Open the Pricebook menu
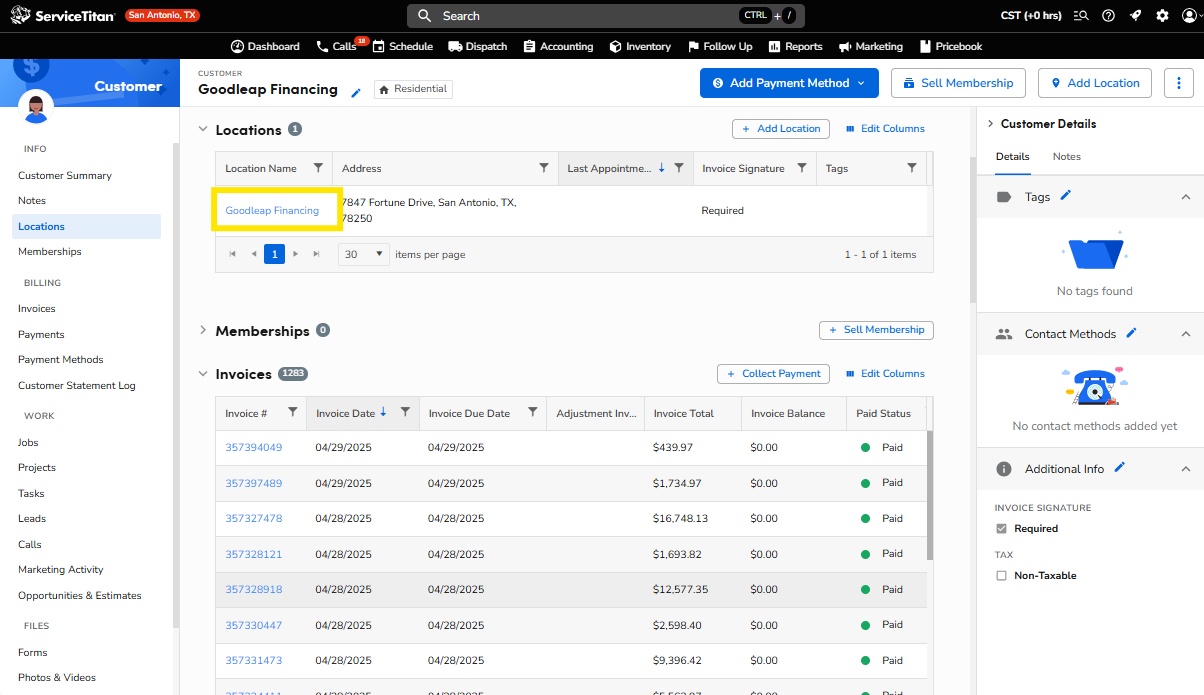The height and width of the screenshot is (695, 1204). (x=951, y=46)
